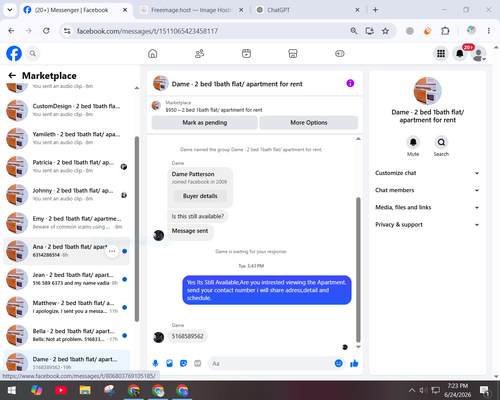
Task: Open the Johnny conversation
Action: click(67, 195)
